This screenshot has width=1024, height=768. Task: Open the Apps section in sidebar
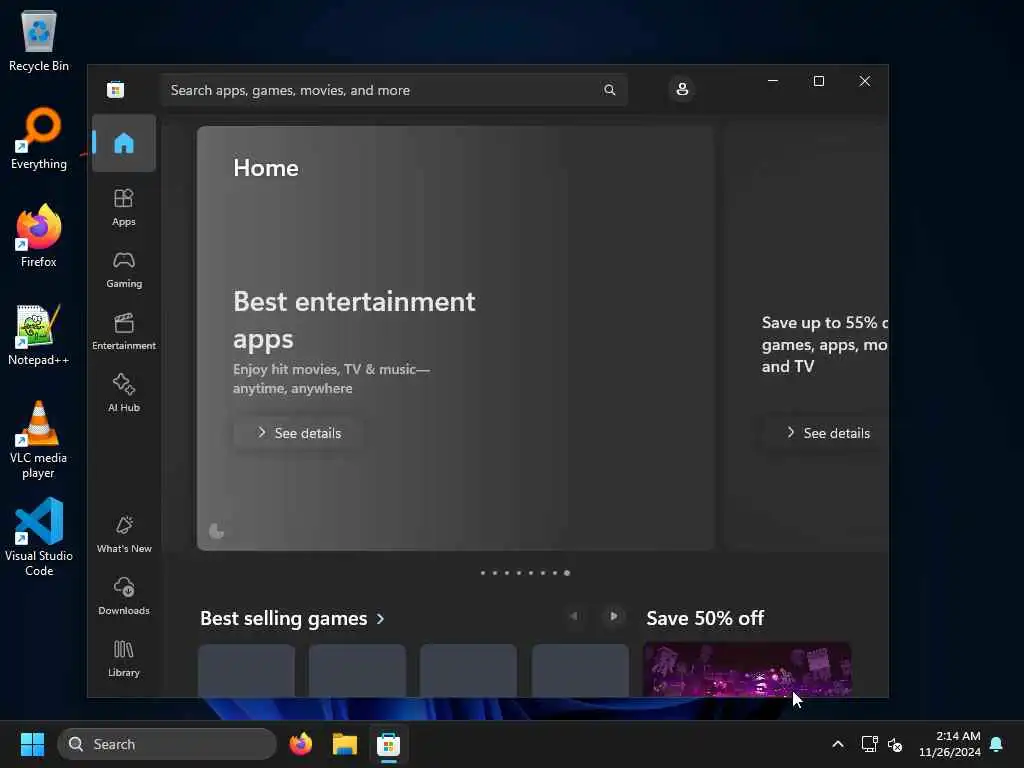pyautogui.click(x=123, y=208)
